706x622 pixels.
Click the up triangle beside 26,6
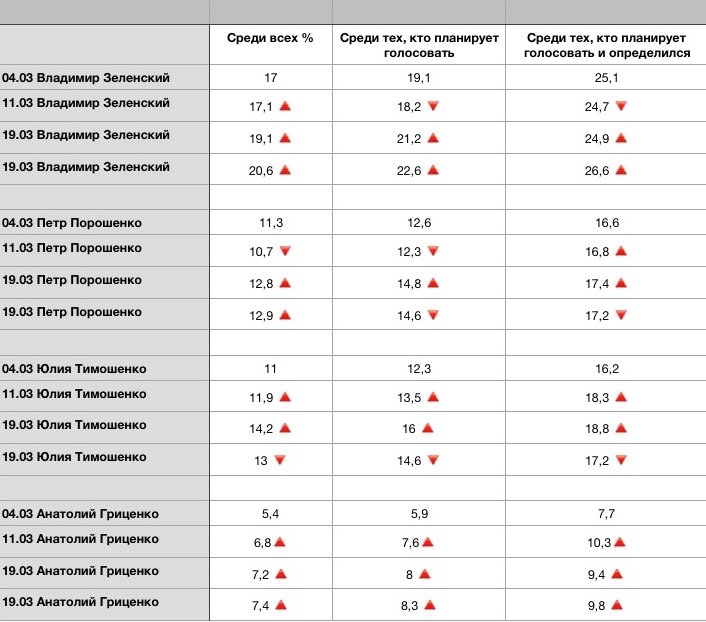(620, 171)
